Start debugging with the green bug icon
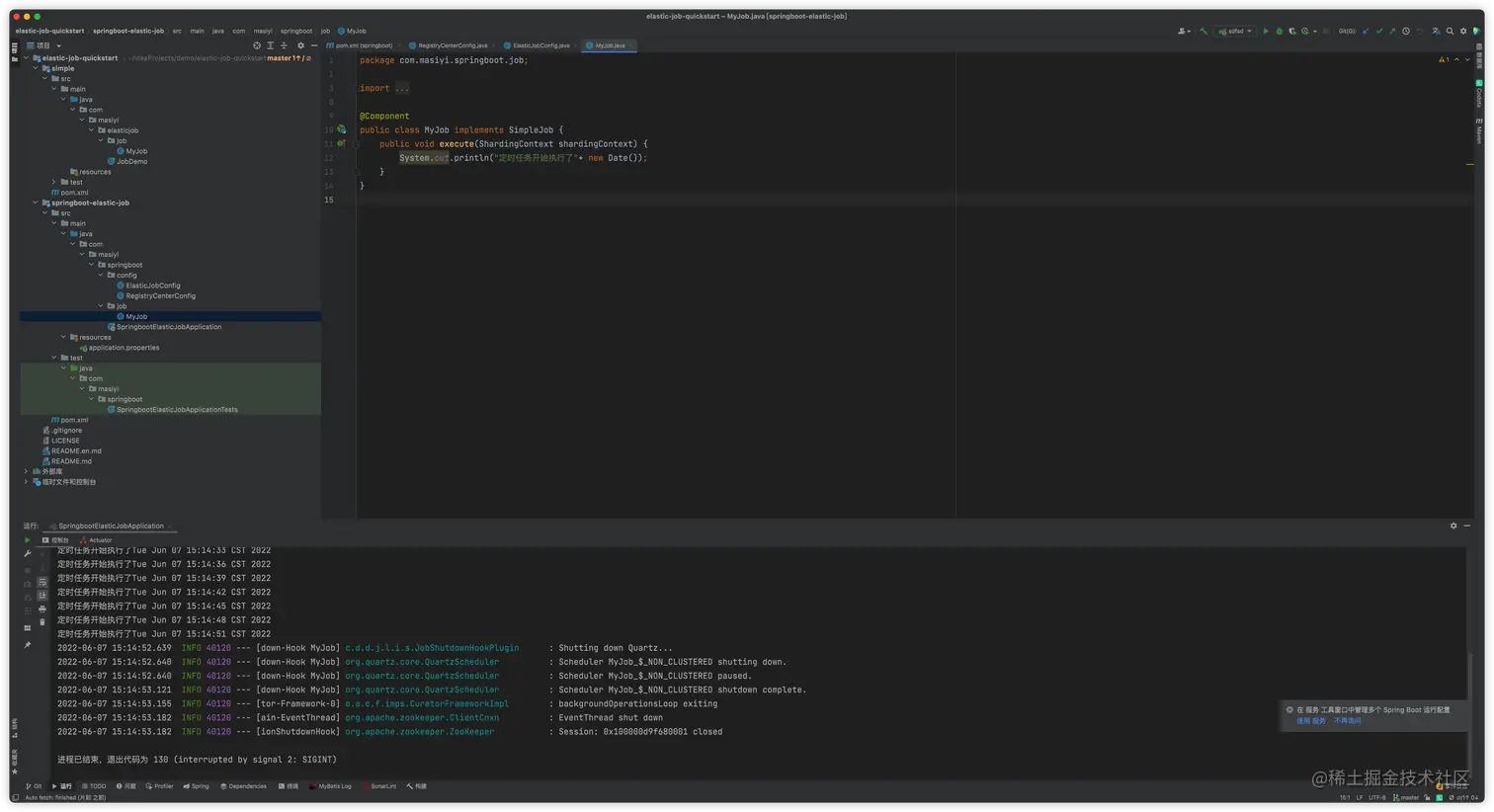 (x=1279, y=32)
